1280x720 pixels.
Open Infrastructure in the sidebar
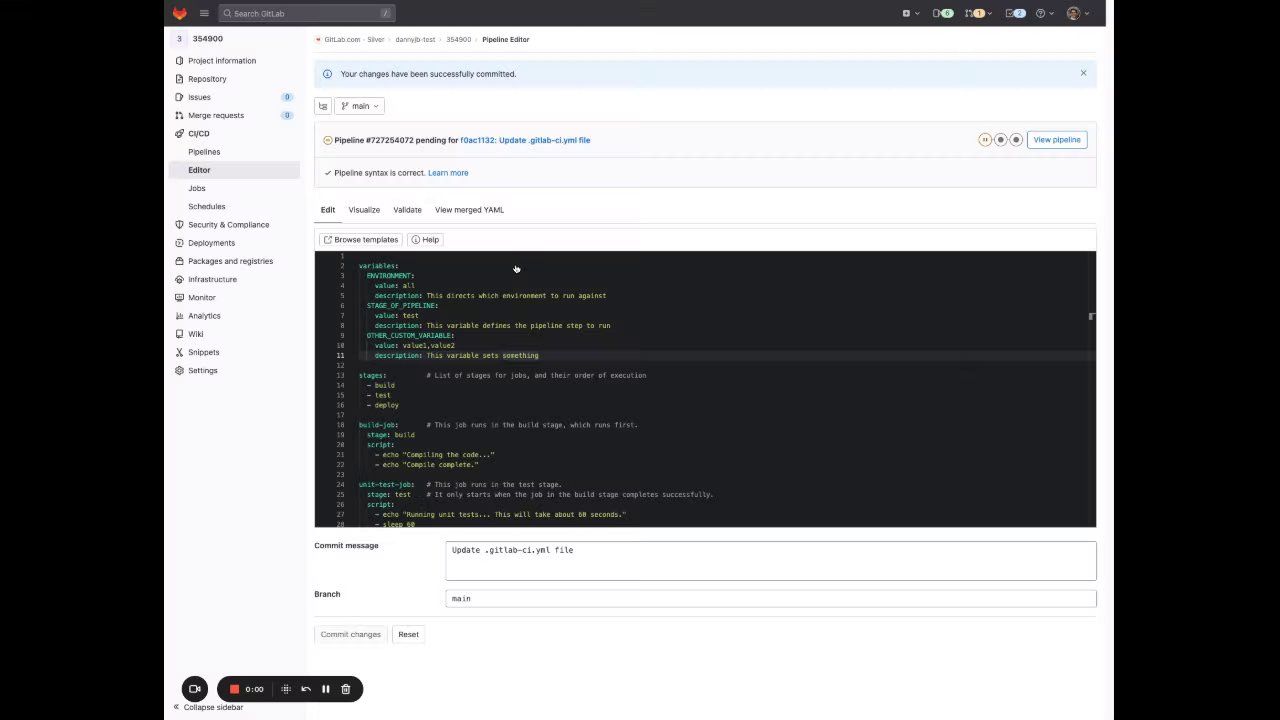[212, 279]
